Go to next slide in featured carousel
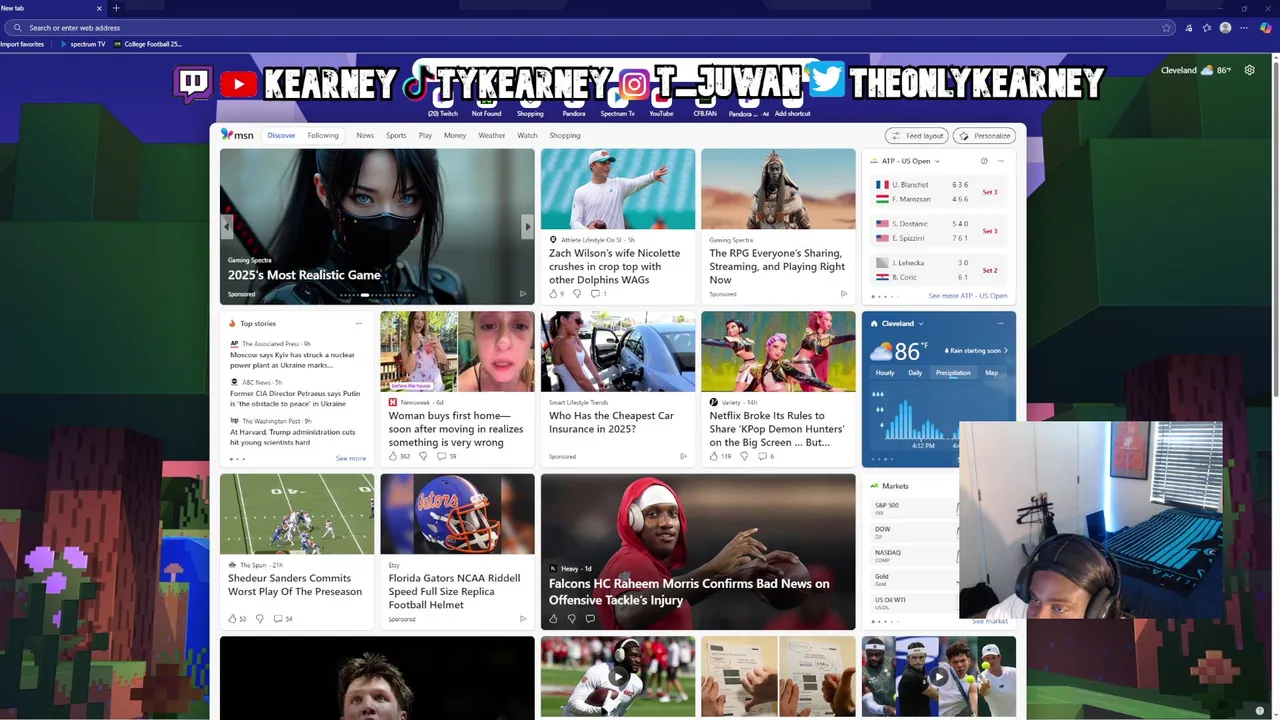Viewport: 1280px width, 720px height. tap(527, 227)
